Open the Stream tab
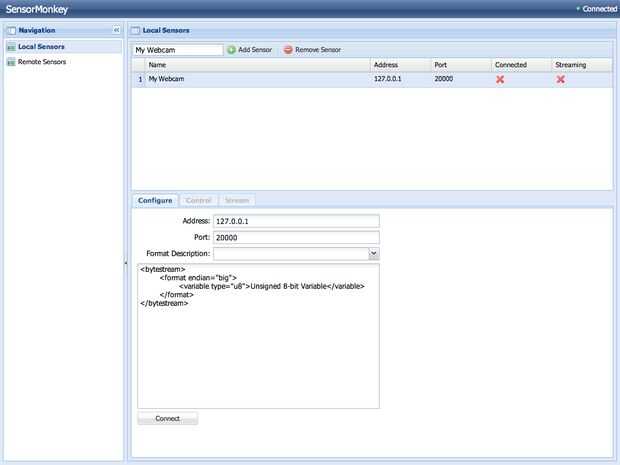This screenshot has width=620, height=465. click(237, 200)
